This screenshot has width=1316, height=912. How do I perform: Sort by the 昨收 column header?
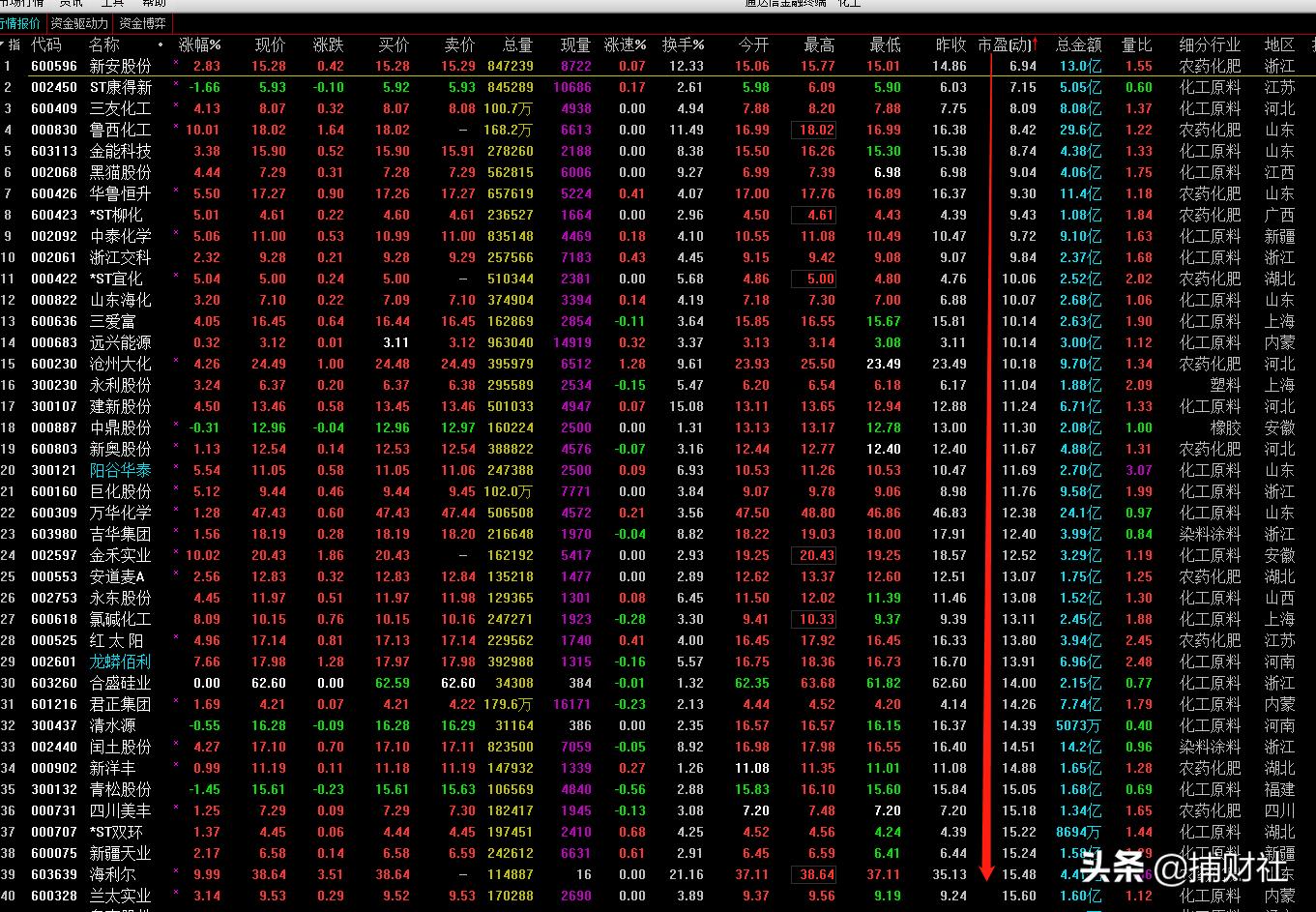click(x=950, y=44)
